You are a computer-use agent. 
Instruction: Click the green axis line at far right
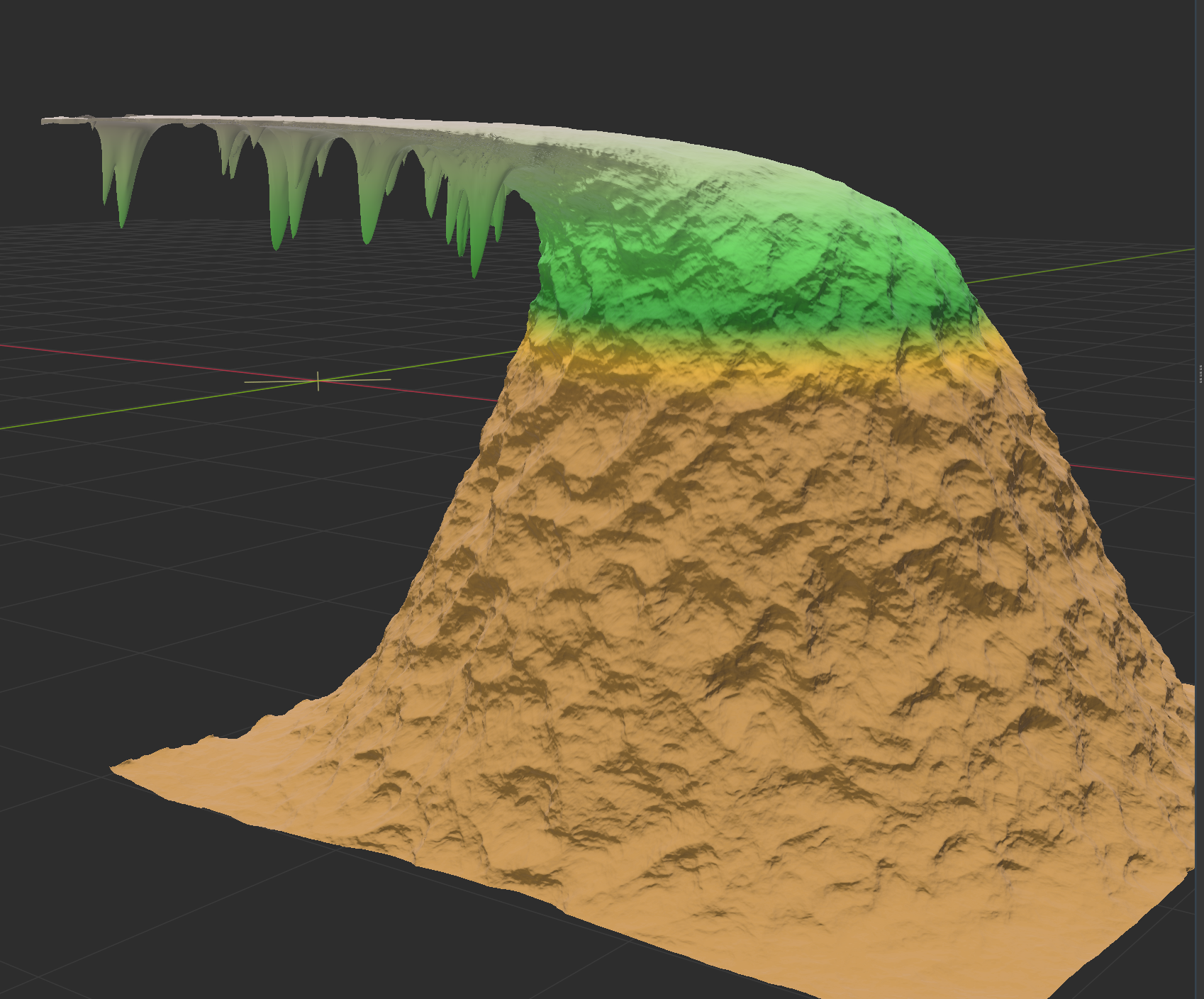(1135, 257)
